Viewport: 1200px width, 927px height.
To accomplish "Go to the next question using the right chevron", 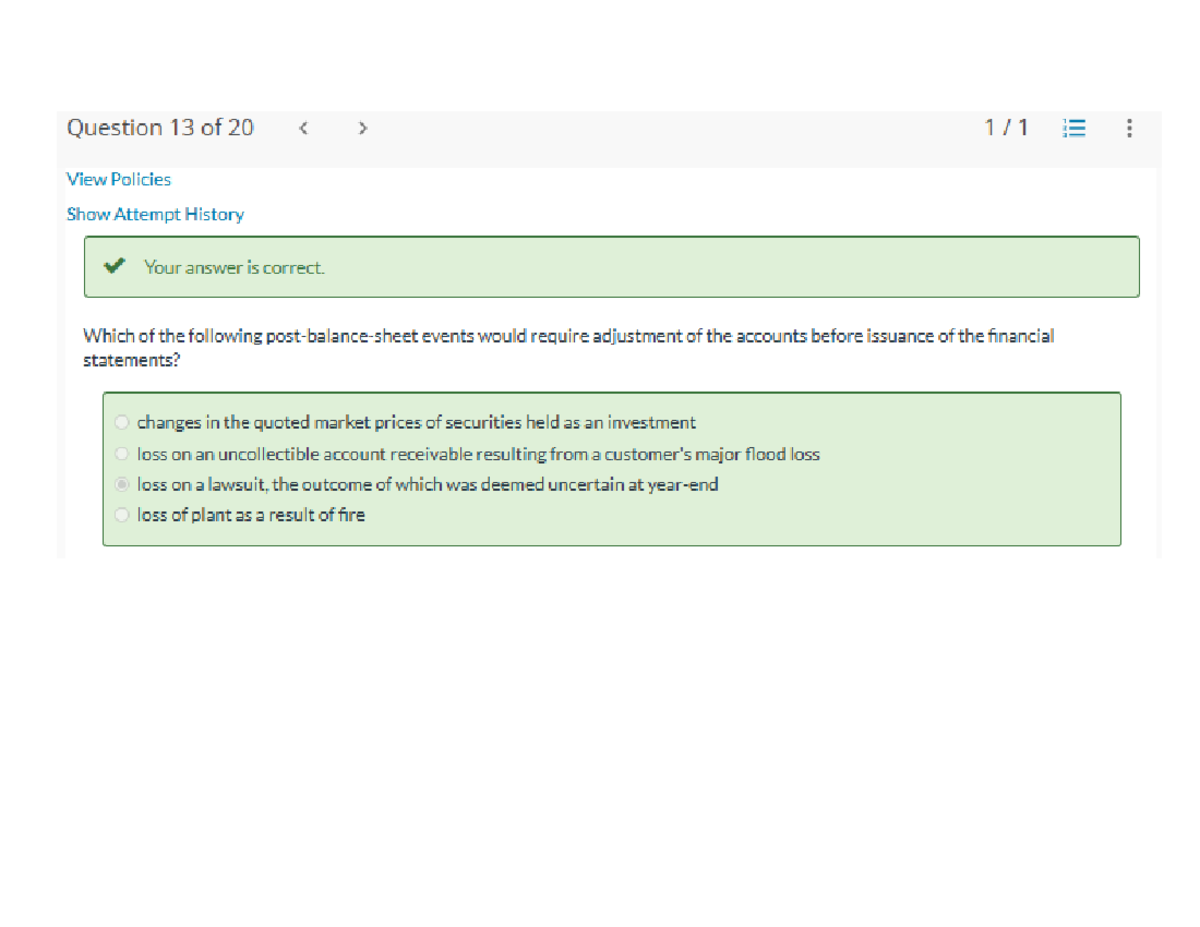I will pos(362,128).
